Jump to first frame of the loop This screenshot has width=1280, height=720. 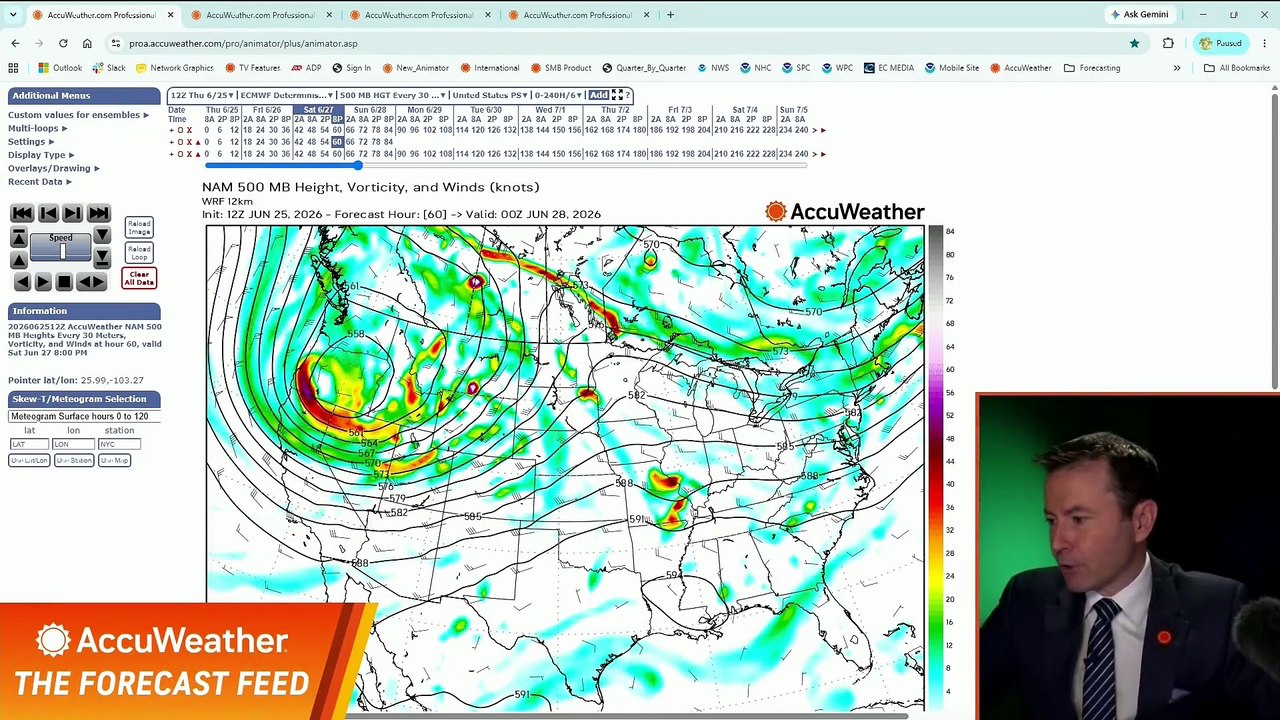[x=21, y=213]
